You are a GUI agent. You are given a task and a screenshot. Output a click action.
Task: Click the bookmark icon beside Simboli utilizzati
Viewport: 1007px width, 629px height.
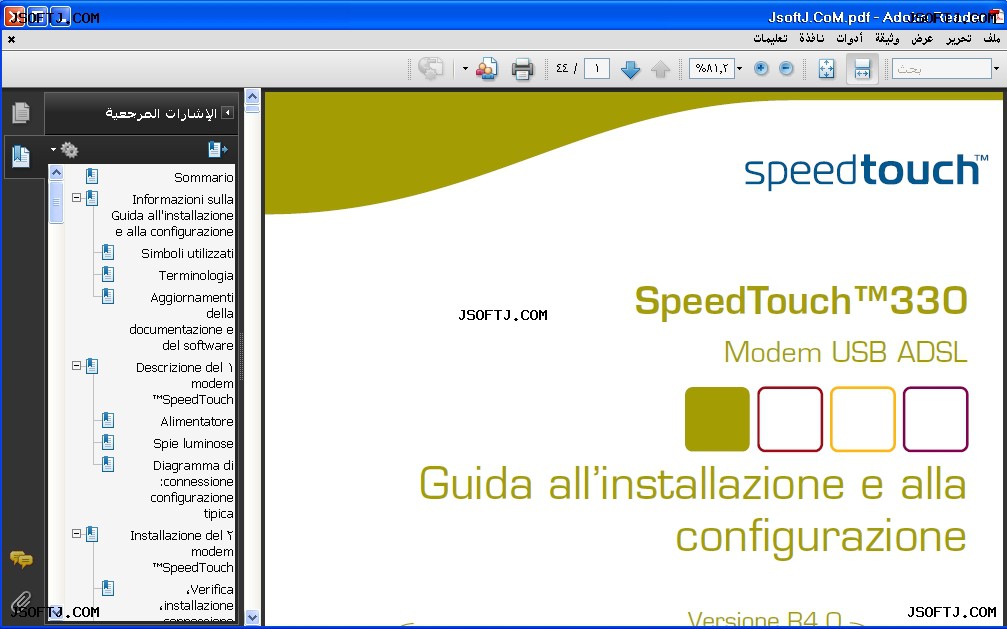point(108,252)
